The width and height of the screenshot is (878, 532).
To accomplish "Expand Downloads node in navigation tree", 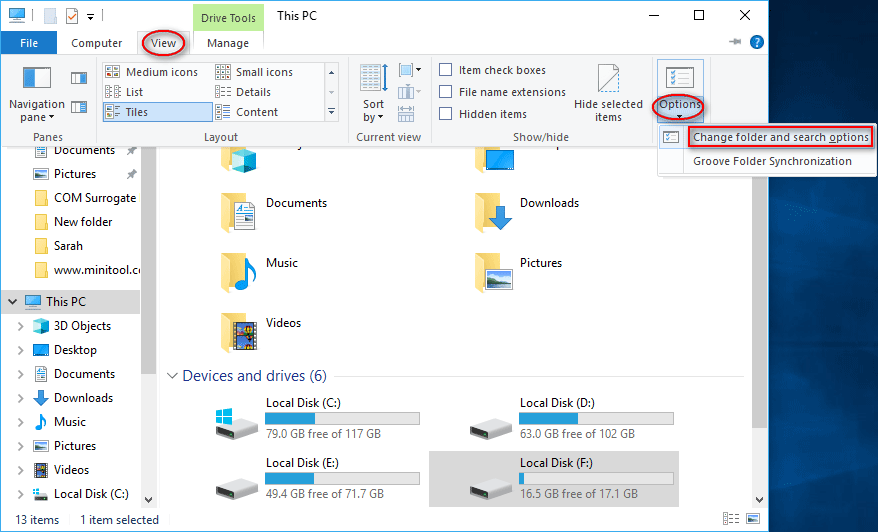I will 21,398.
